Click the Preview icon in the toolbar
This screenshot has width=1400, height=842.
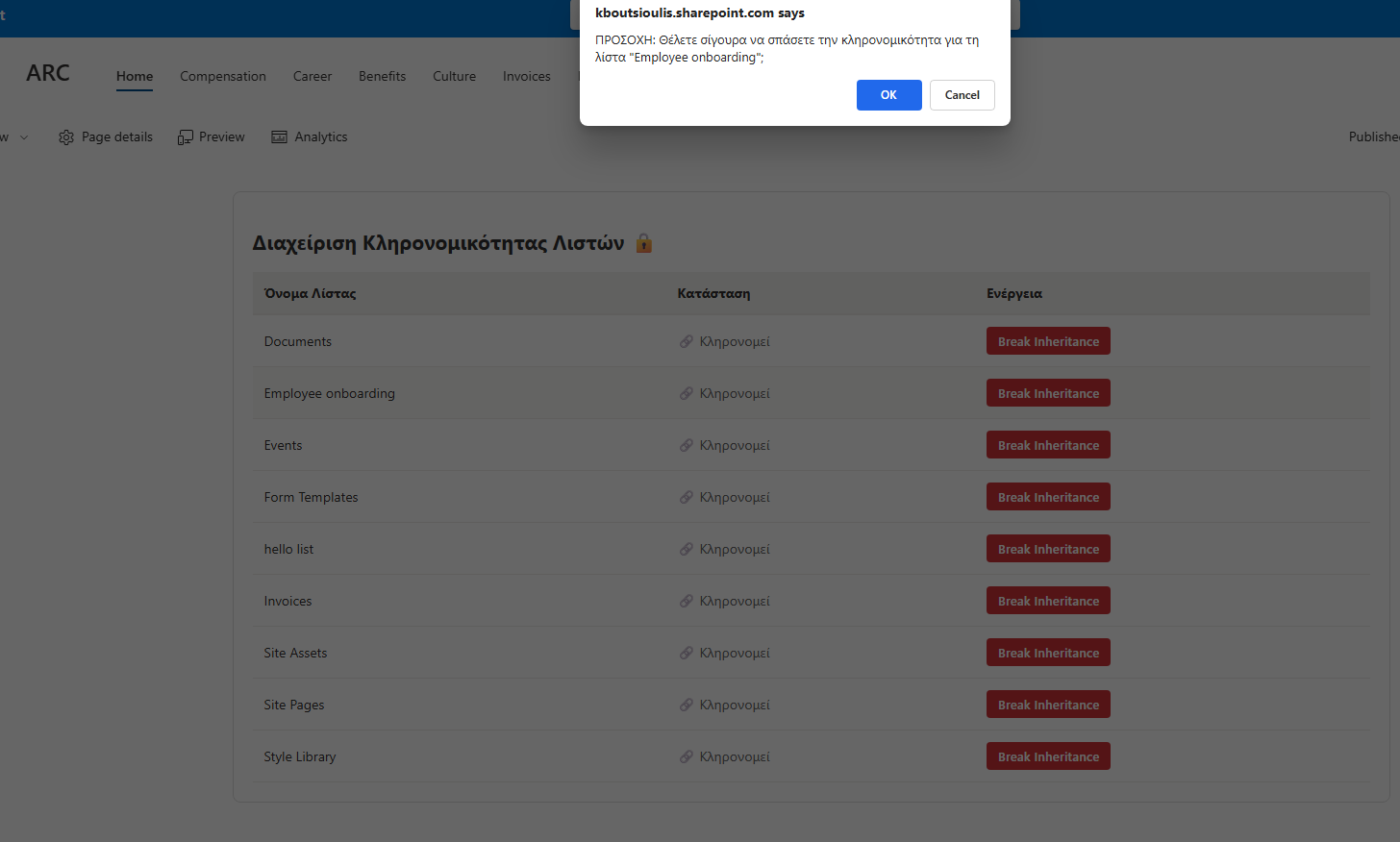pos(186,137)
